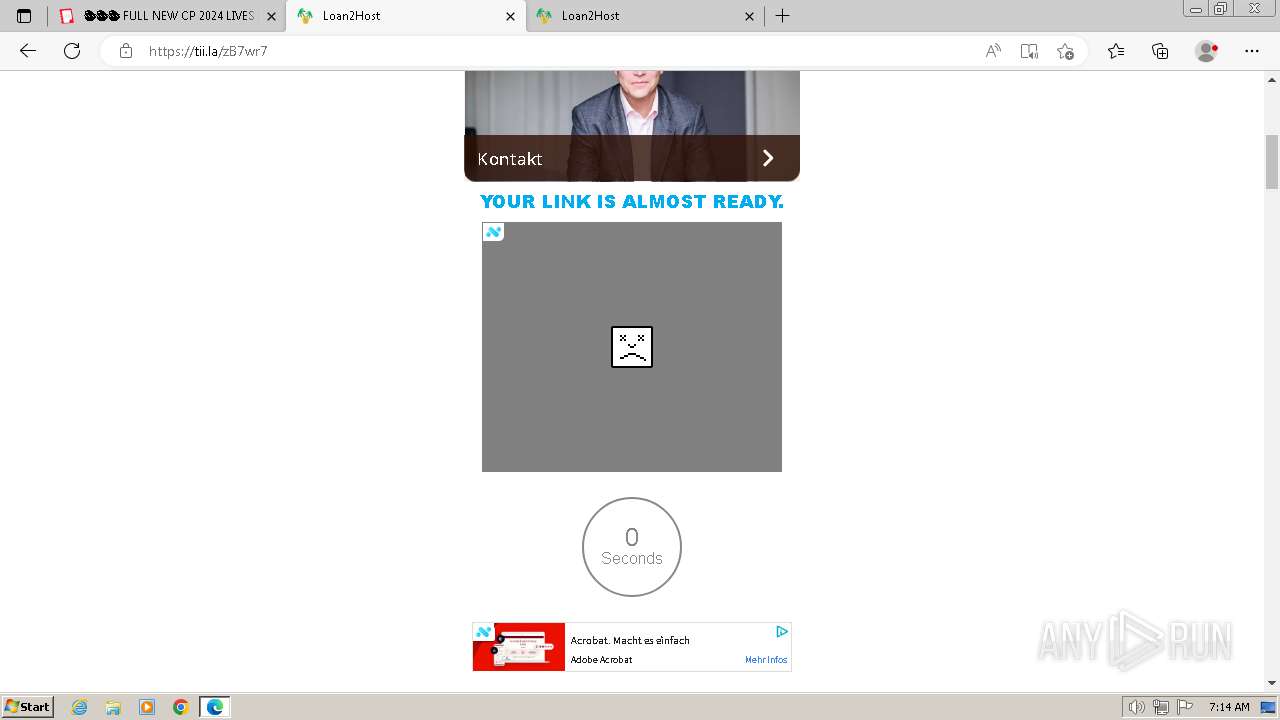This screenshot has width=1280, height=720.
Task: Open network status tray icon
Action: (x=1161, y=707)
